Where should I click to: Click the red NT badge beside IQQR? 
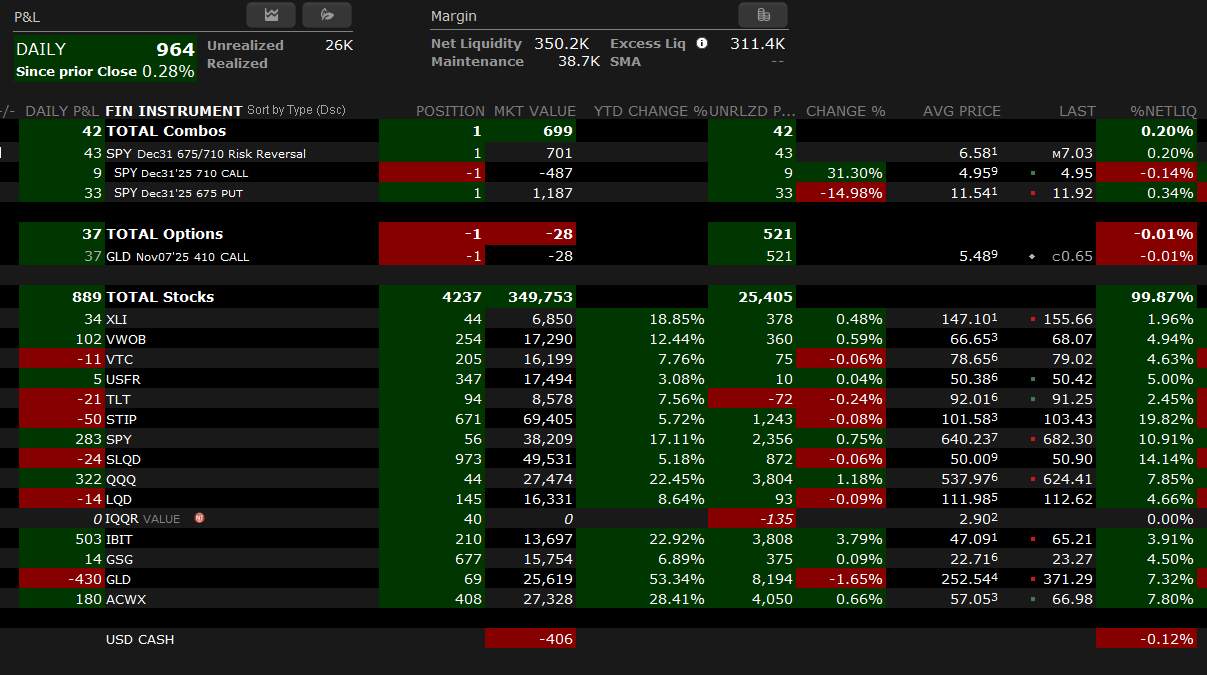click(x=200, y=519)
